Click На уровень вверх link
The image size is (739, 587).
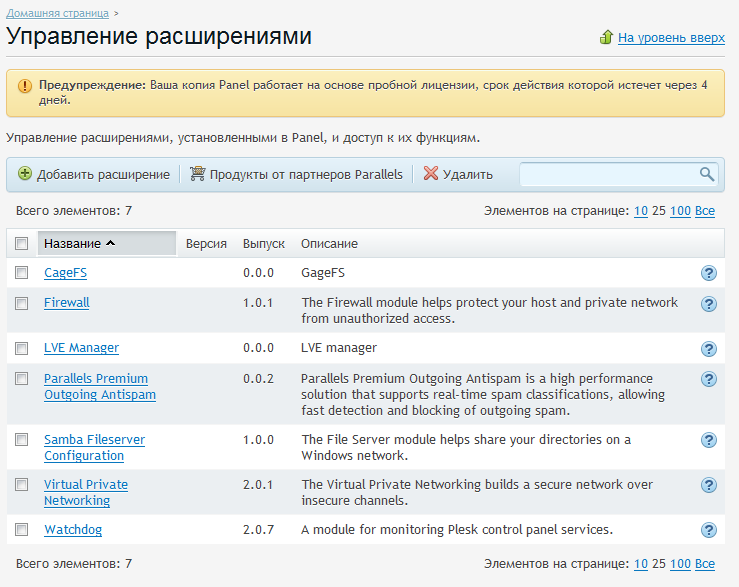point(671,38)
